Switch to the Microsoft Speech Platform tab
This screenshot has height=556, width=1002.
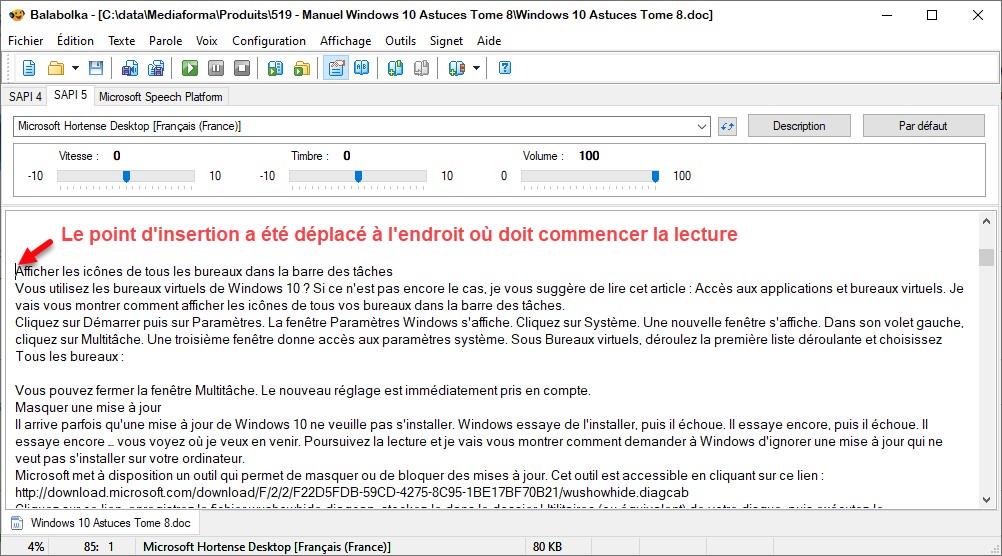[x=161, y=97]
